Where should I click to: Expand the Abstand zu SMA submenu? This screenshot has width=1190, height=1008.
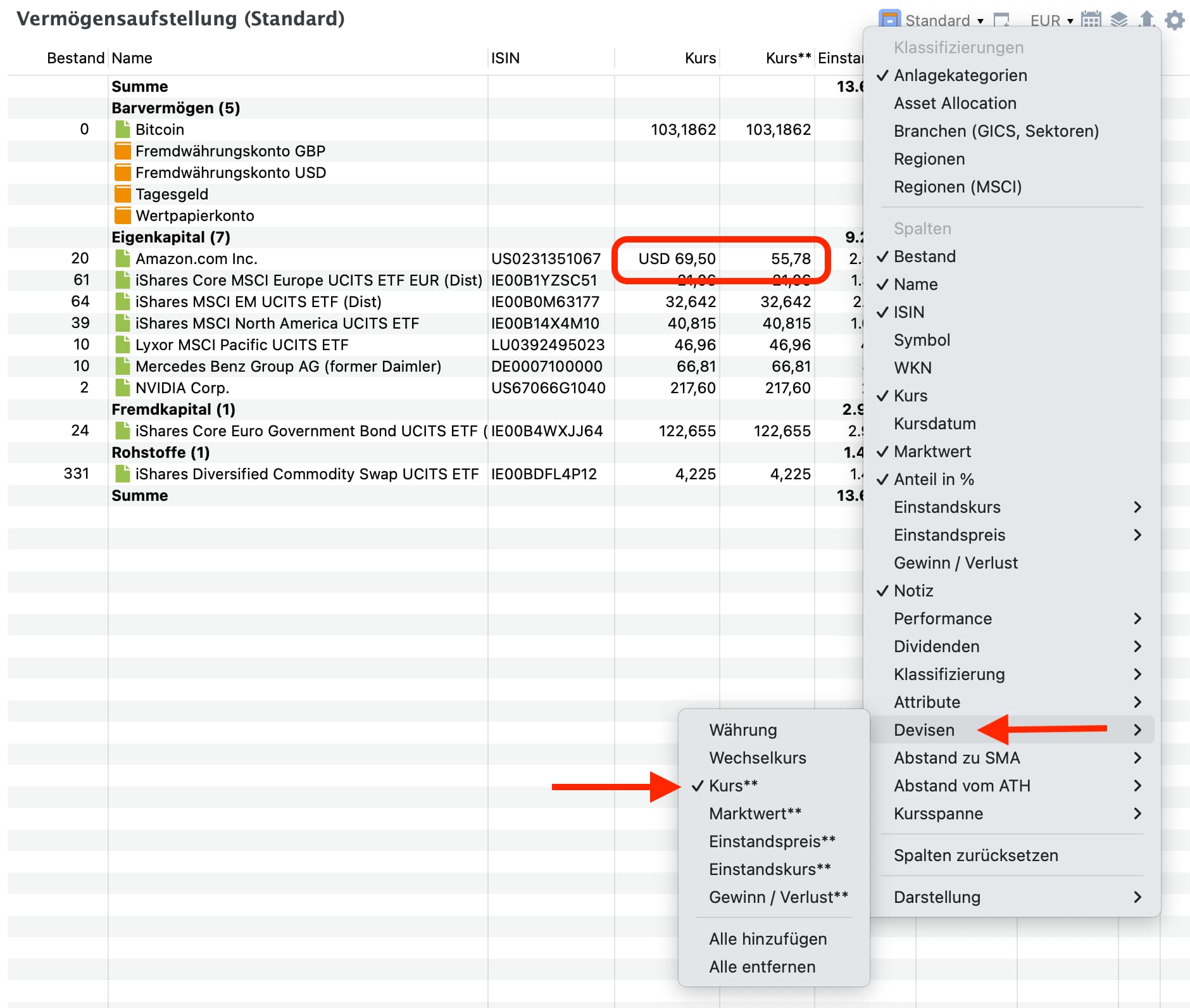point(1011,758)
